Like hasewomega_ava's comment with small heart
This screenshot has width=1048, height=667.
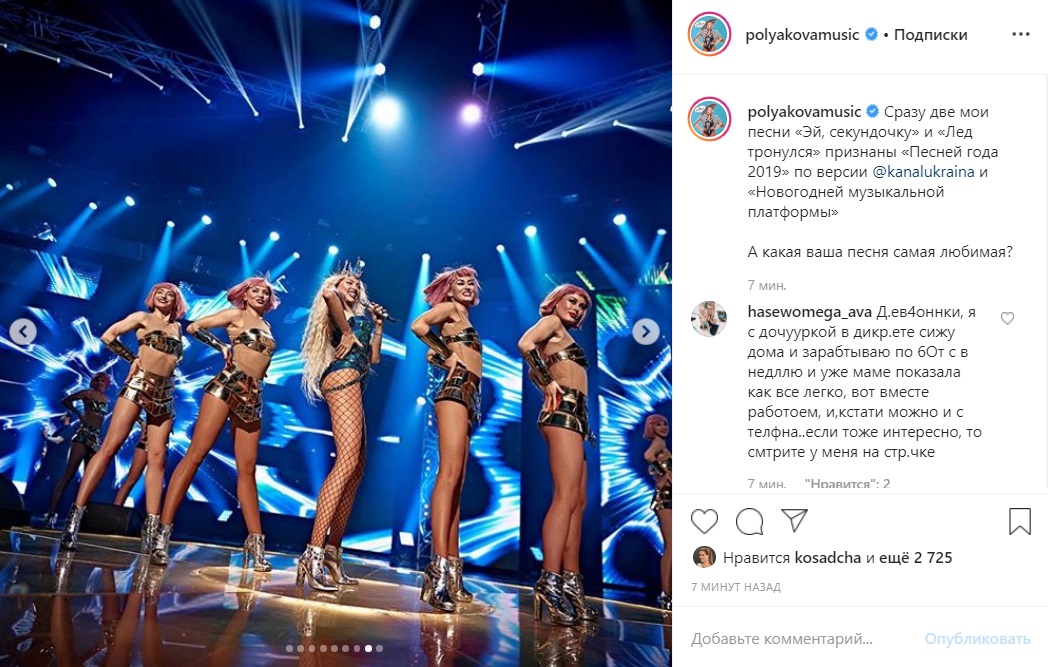(x=1007, y=319)
